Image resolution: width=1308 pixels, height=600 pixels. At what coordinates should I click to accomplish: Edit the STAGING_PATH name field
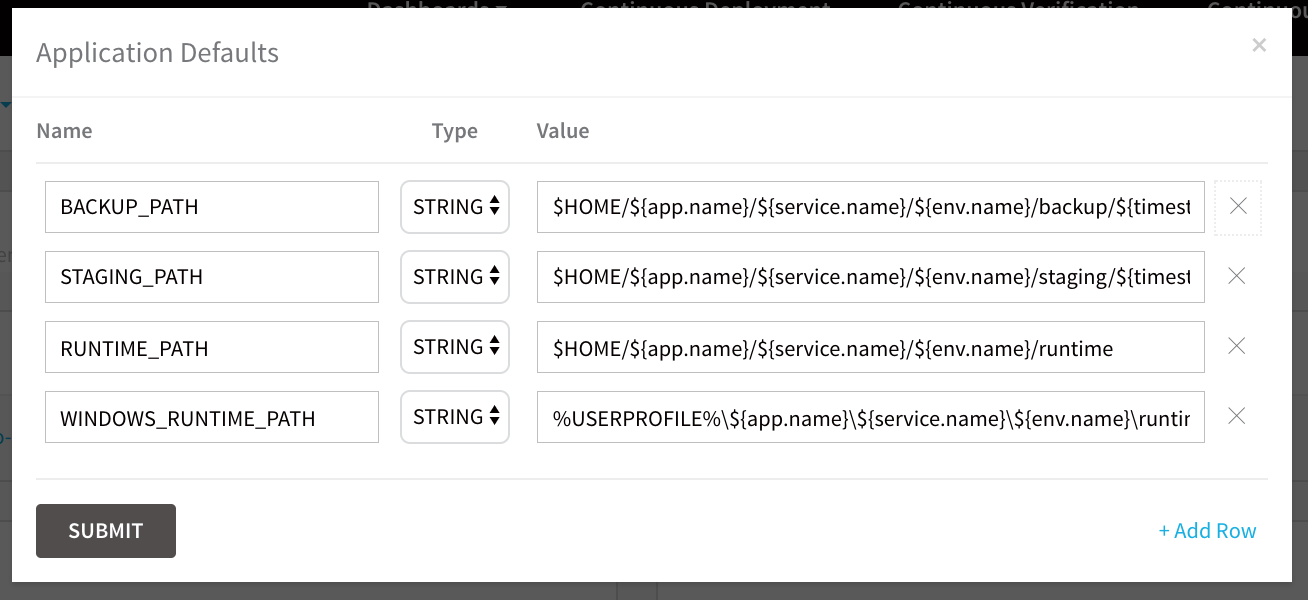212,277
